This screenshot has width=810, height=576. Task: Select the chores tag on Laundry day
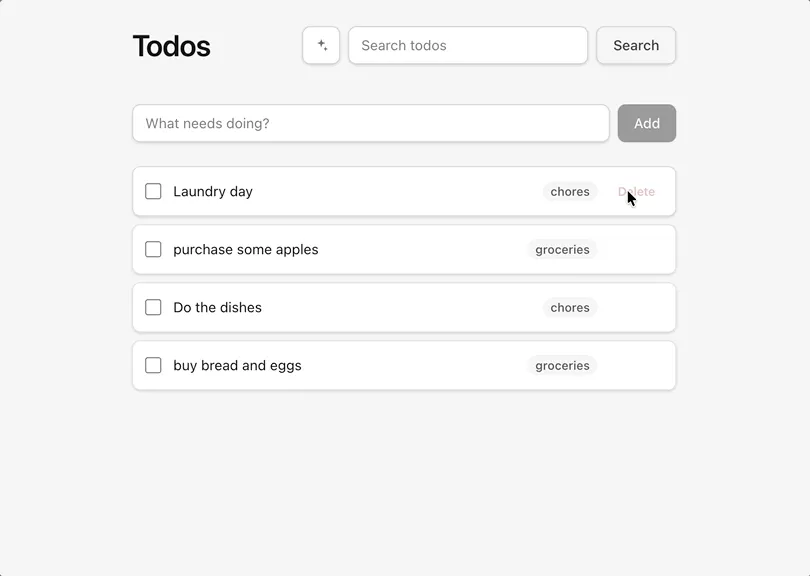(570, 192)
